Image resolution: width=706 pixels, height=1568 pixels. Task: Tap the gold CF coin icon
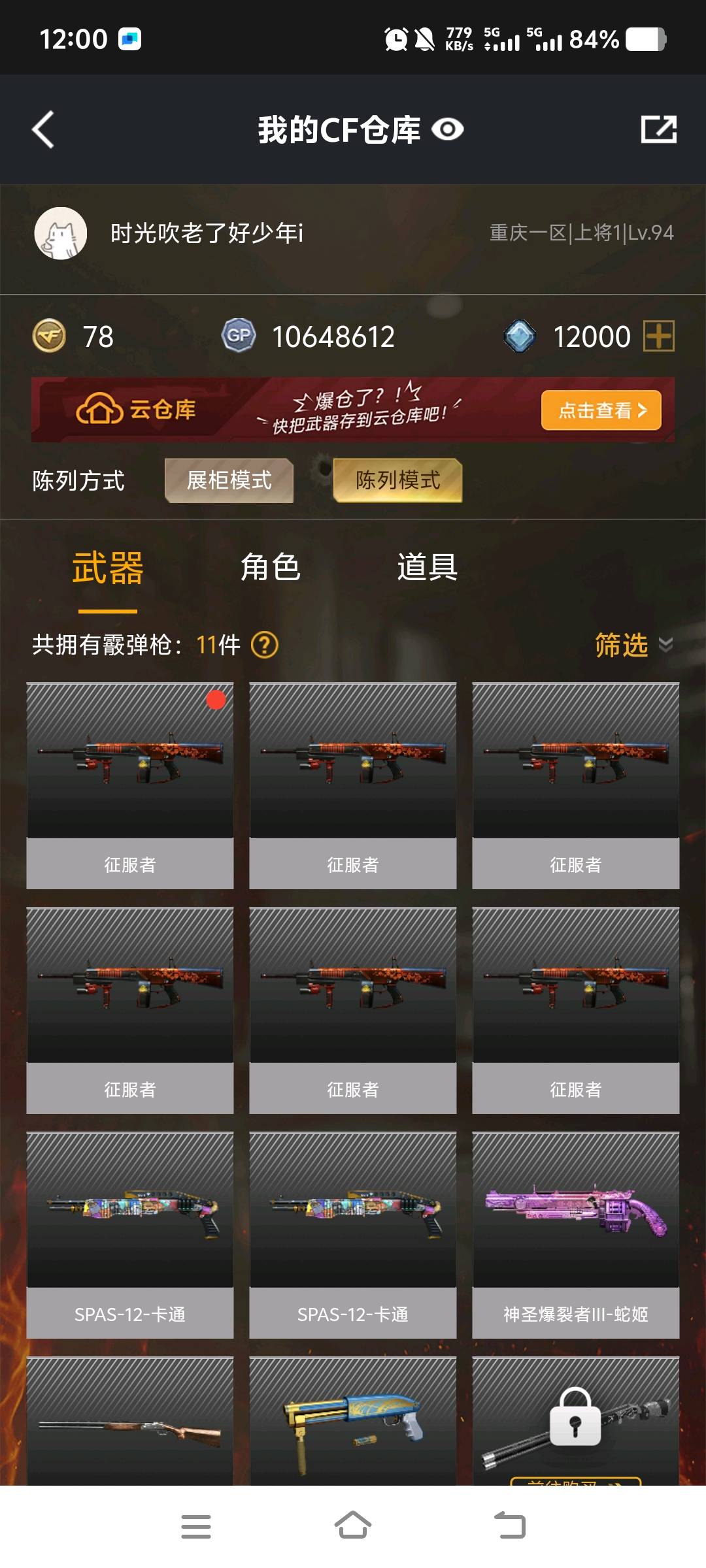(49, 336)
